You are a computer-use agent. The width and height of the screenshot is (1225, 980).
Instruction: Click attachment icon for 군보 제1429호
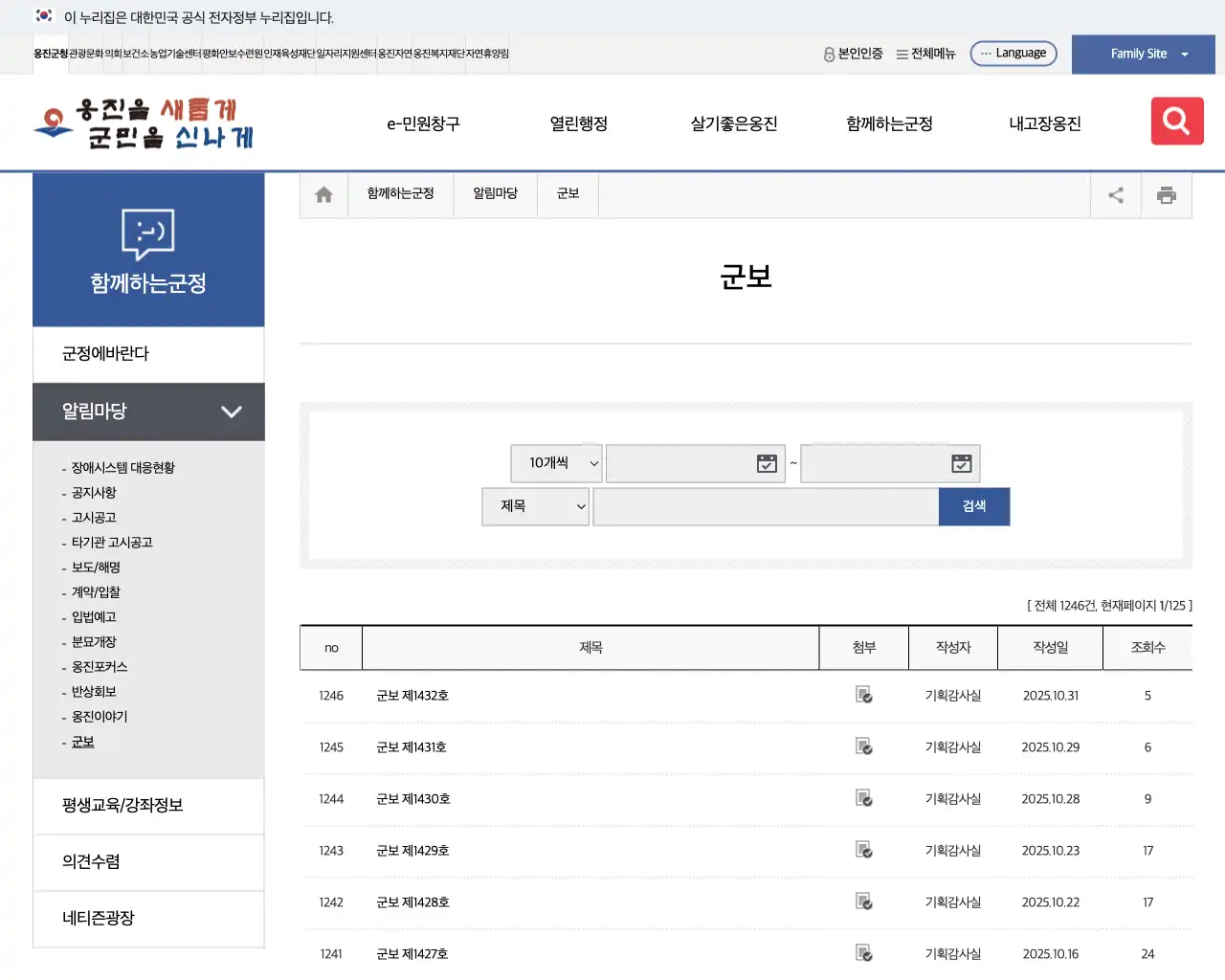click(863, 851)
